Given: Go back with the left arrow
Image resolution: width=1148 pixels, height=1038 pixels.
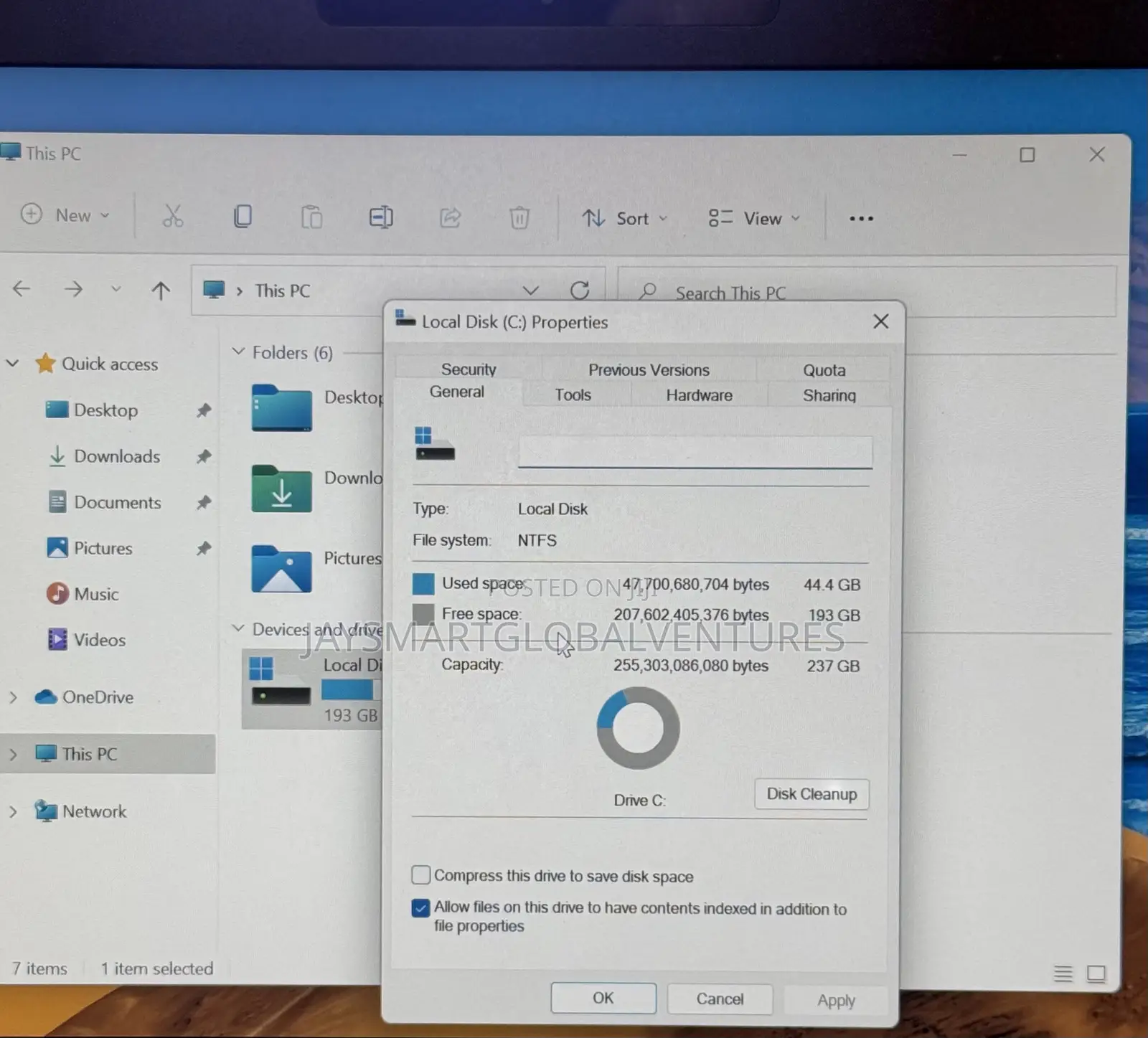Looking at the screenshot, I should click(22, 289).
